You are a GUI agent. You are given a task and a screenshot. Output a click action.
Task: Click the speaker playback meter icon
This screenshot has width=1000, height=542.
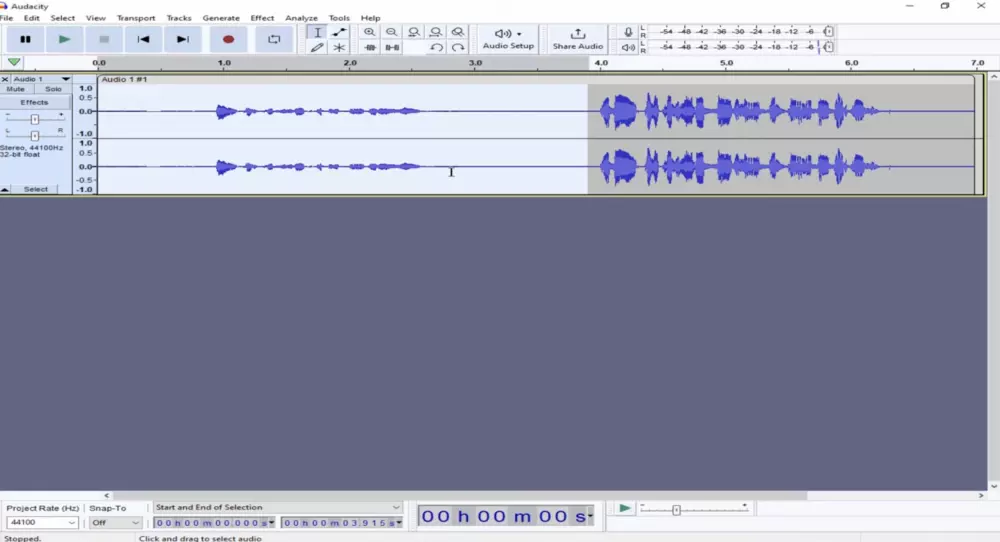pos(628,47)
